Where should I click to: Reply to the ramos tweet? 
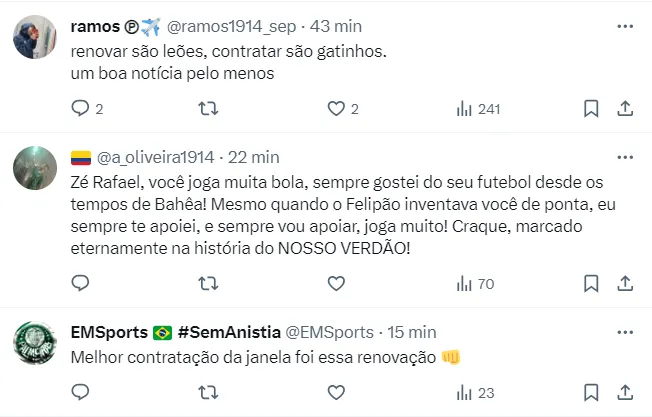[x=82, y=108]
